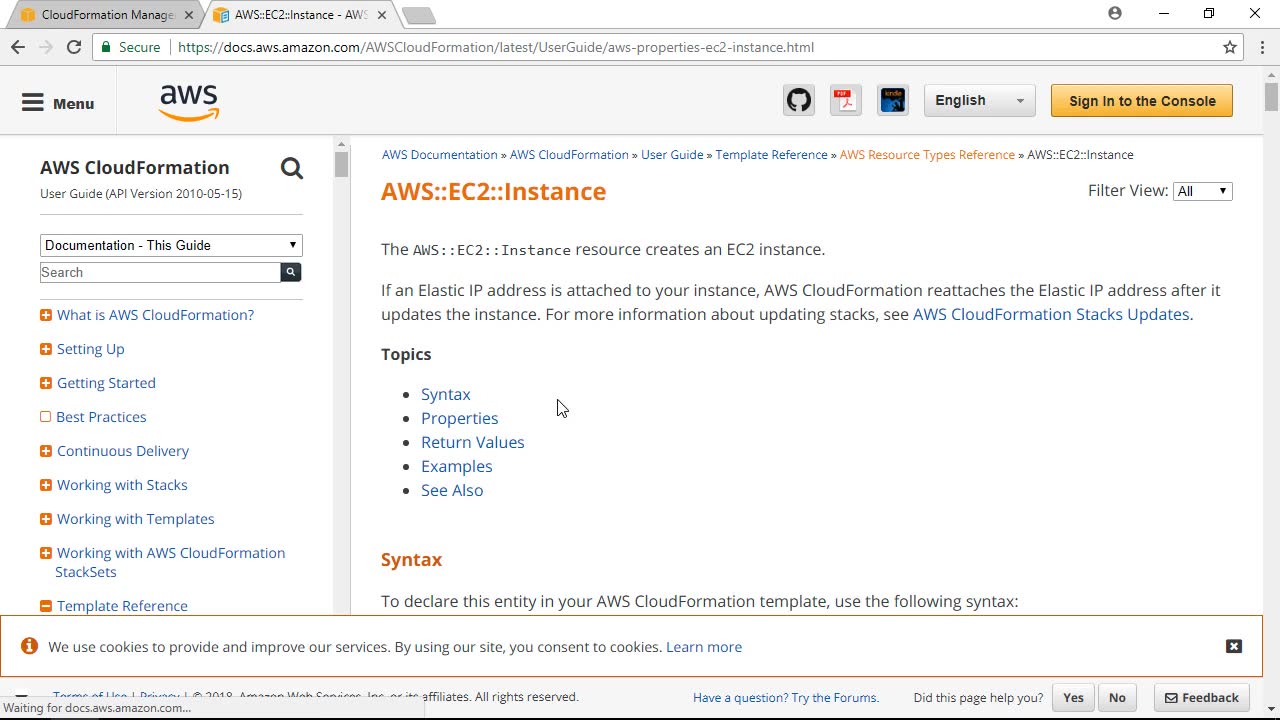Answer Yes to page helpfulness
This screenshot has height=720, width=1280.
1073,698
